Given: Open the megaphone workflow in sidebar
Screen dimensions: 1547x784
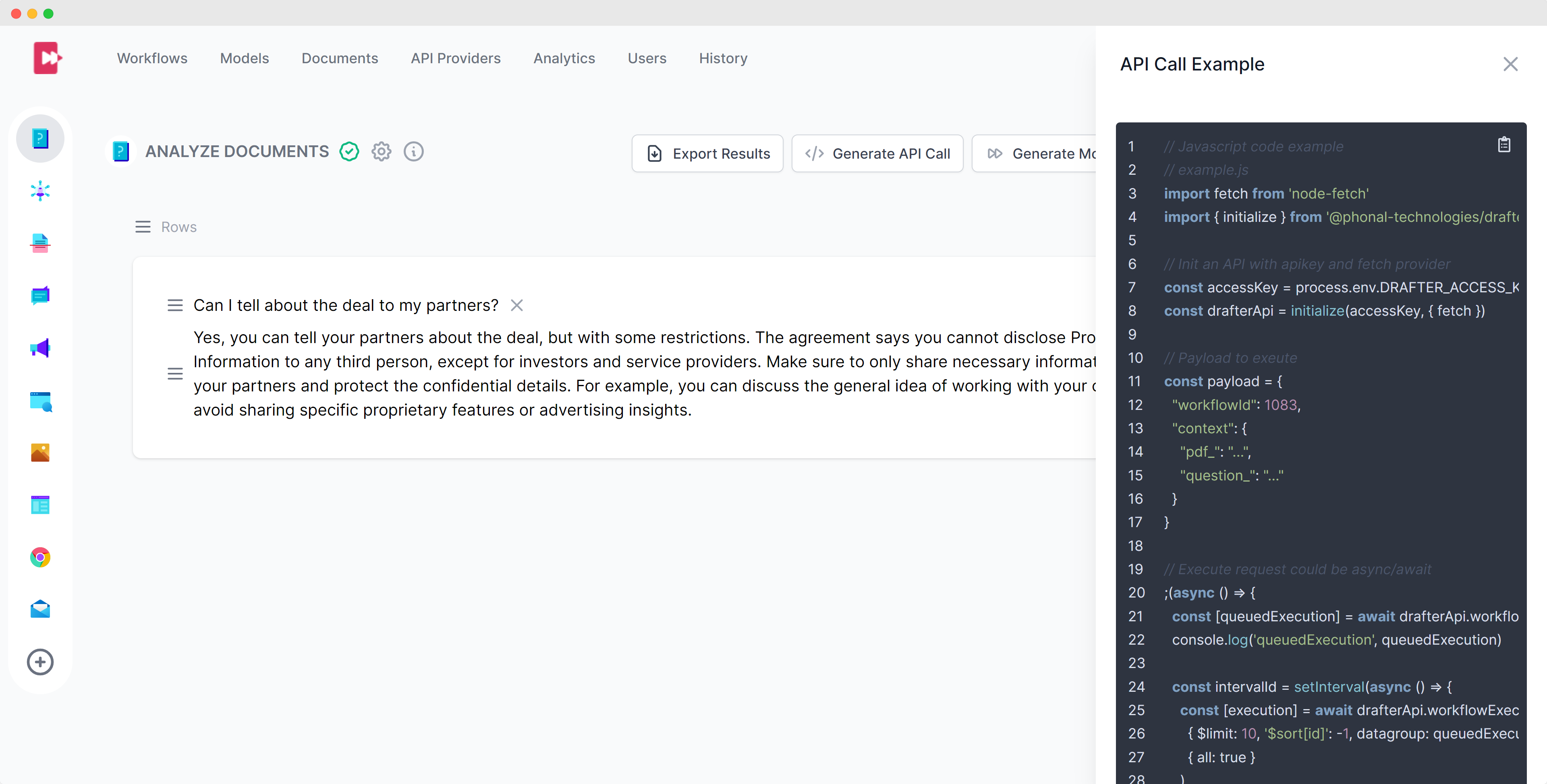Looking at the screenshot, I should pos(40,348).
